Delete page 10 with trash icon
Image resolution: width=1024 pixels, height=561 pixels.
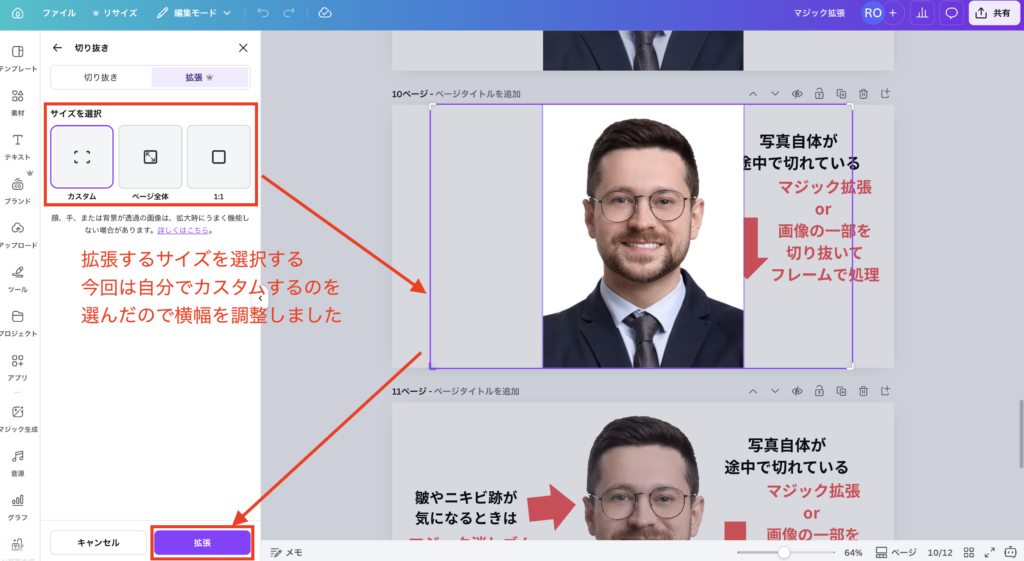[x=863, y=94]
